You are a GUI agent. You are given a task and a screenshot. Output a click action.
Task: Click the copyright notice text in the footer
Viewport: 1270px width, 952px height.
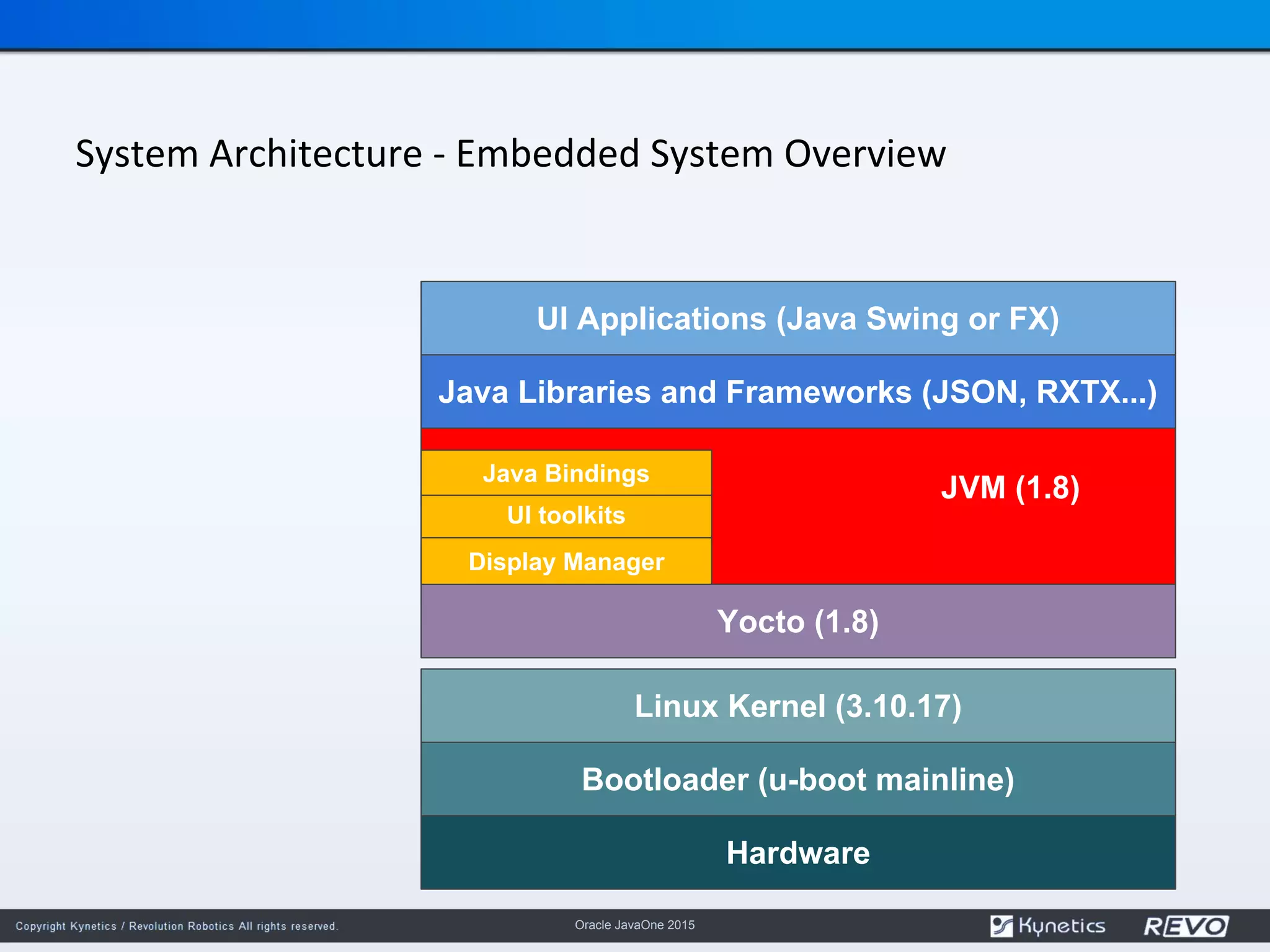[x=177, y=926]
